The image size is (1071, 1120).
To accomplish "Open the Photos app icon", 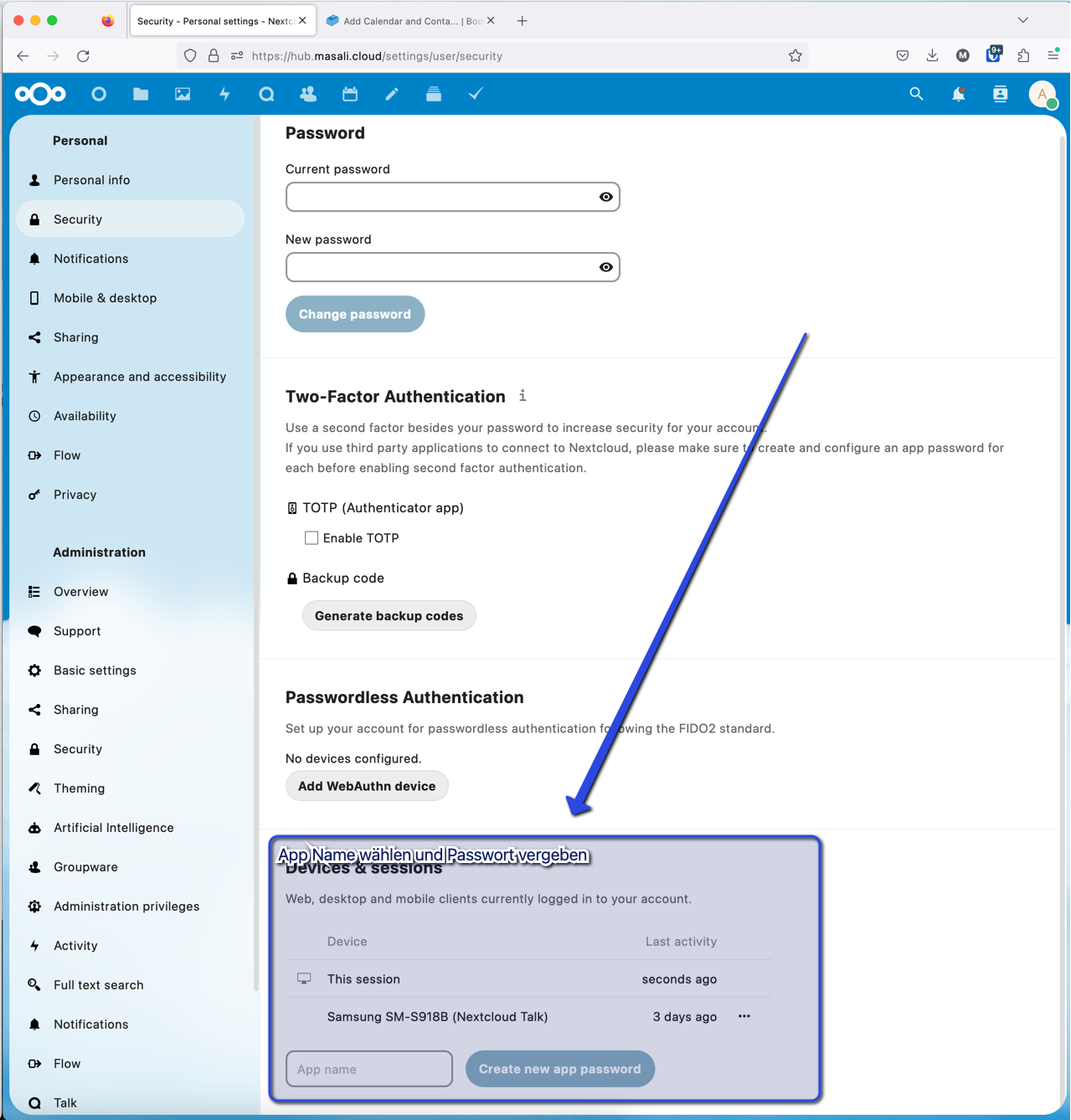I will pyautogui.click(x=183, y=95).
